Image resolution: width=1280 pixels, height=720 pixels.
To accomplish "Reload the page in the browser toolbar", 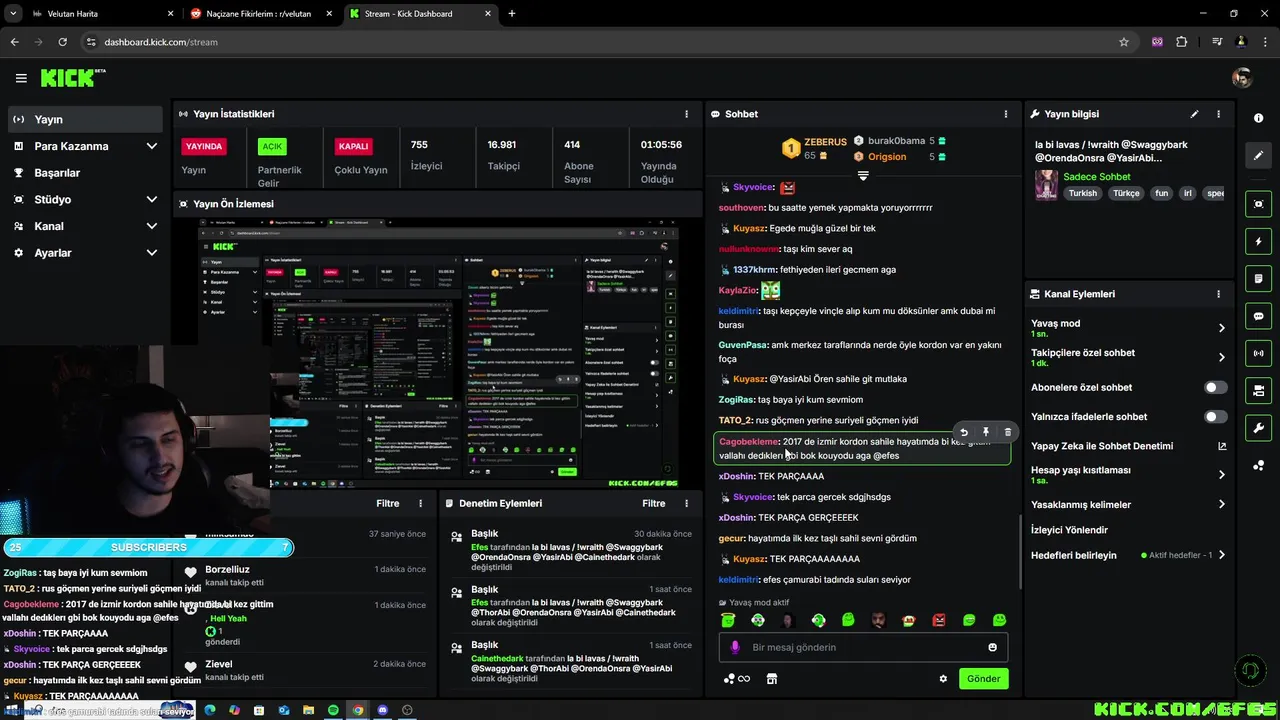I will [62, 42].
